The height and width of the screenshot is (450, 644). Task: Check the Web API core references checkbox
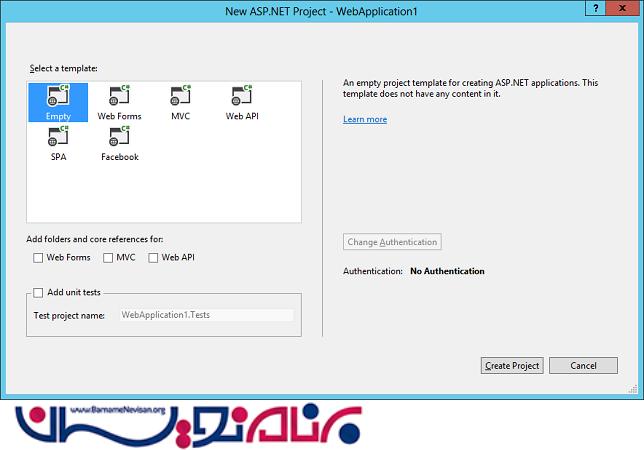coord(153,258)
